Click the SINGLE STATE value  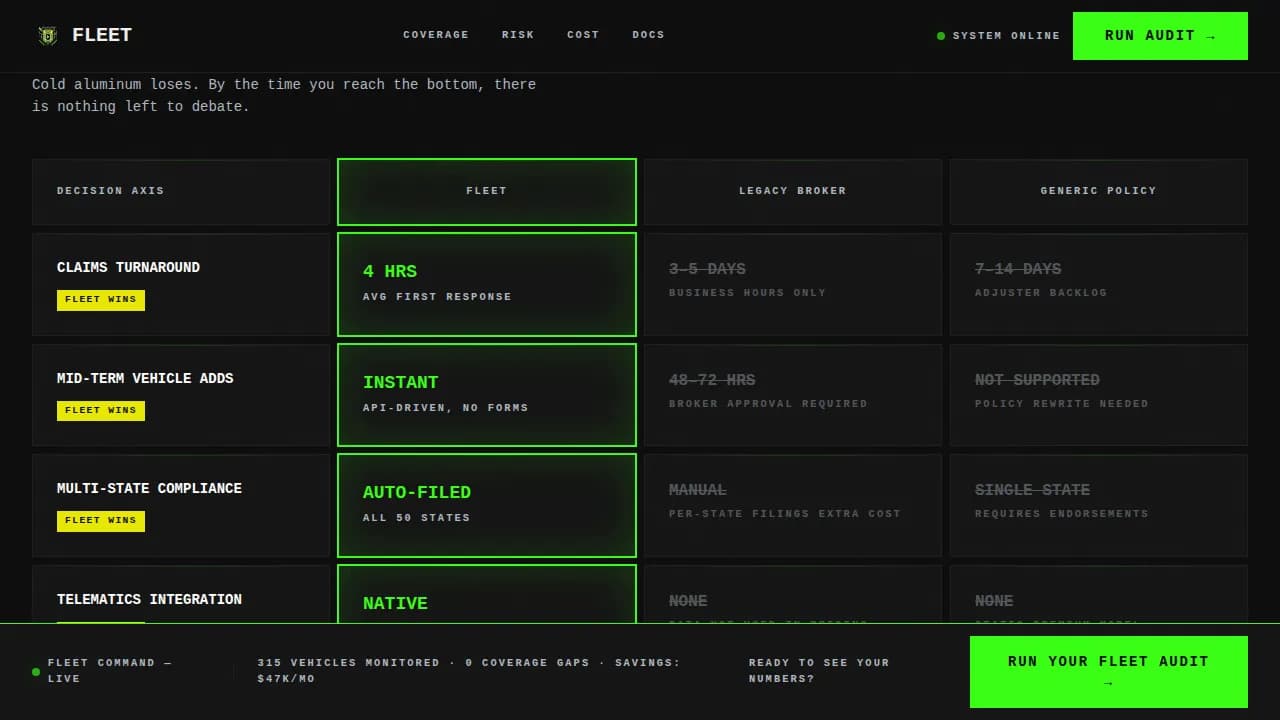point(1032,490)
